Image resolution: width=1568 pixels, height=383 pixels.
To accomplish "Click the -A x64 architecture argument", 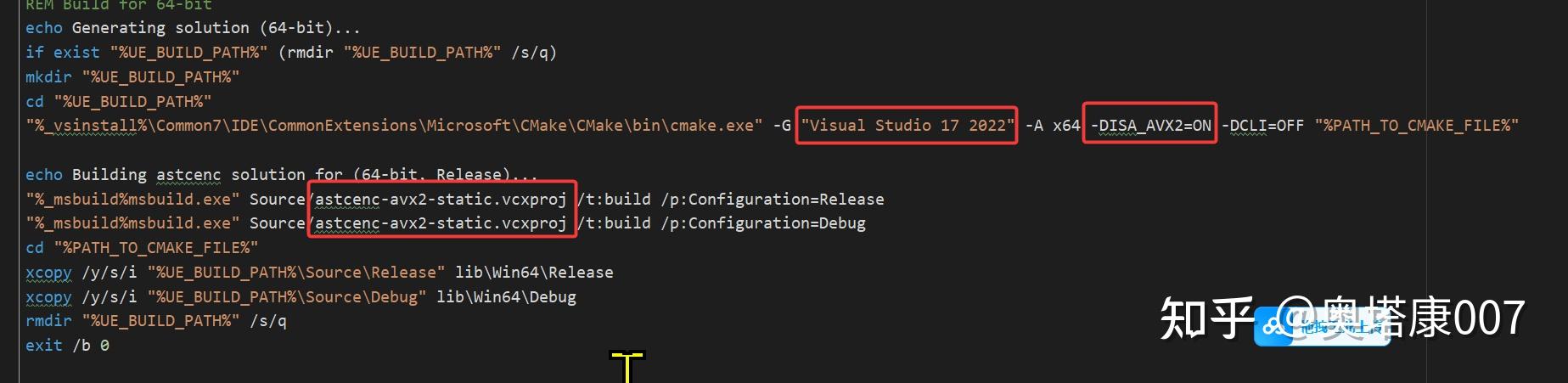I will pos(1053,126).
